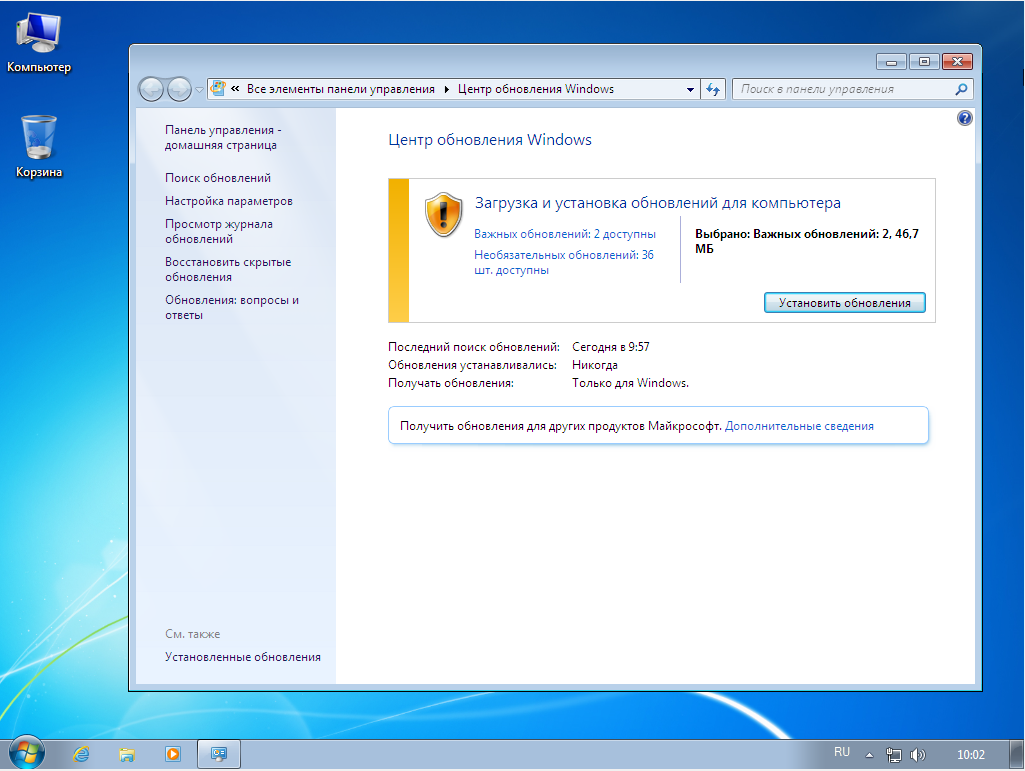1025x771 pixels.
Task: Click the Установить обновления button
Action: click(845, 303)
